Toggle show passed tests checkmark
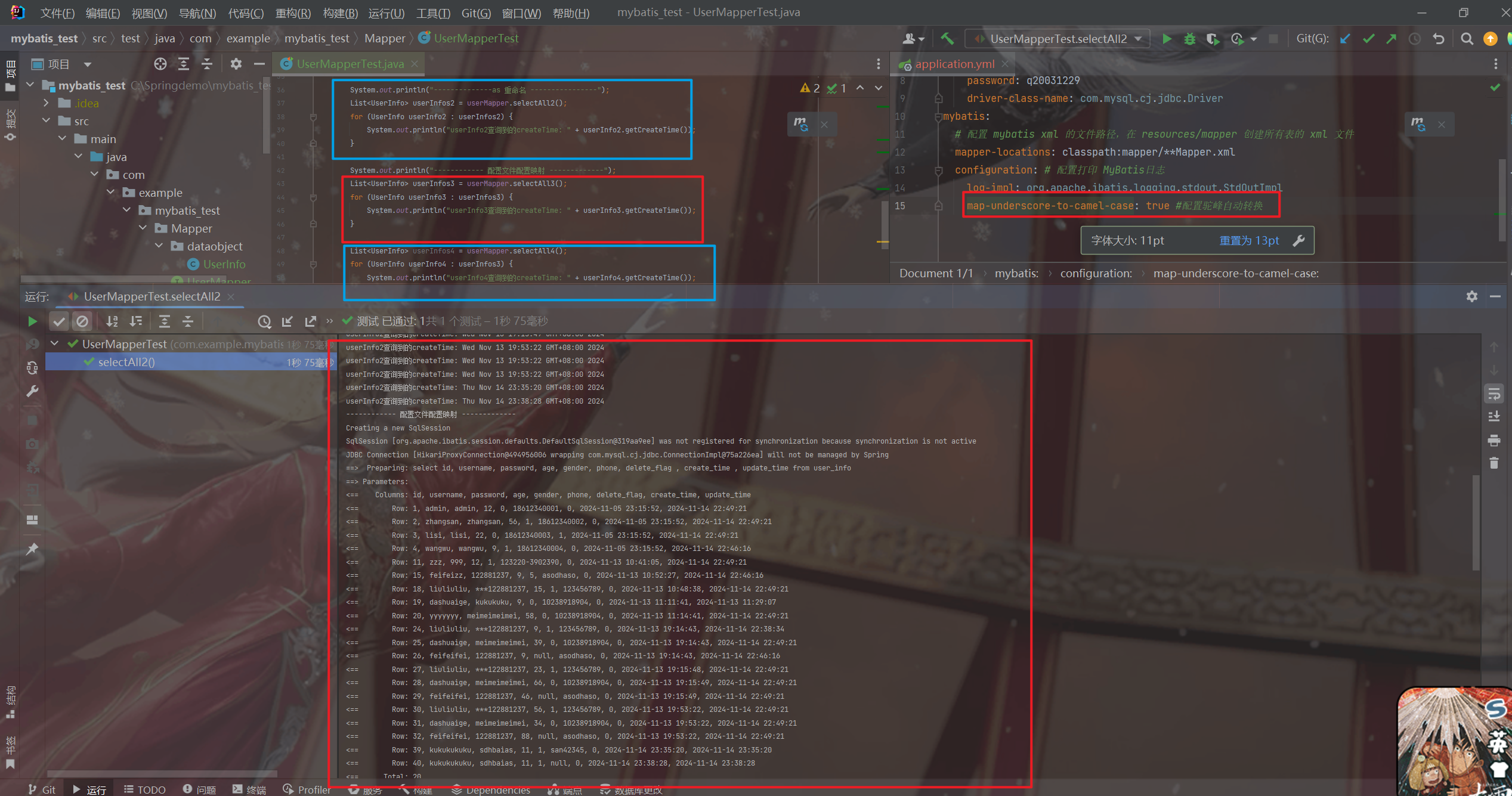The height and width of the screenshot is (796, 1512). 58,321
